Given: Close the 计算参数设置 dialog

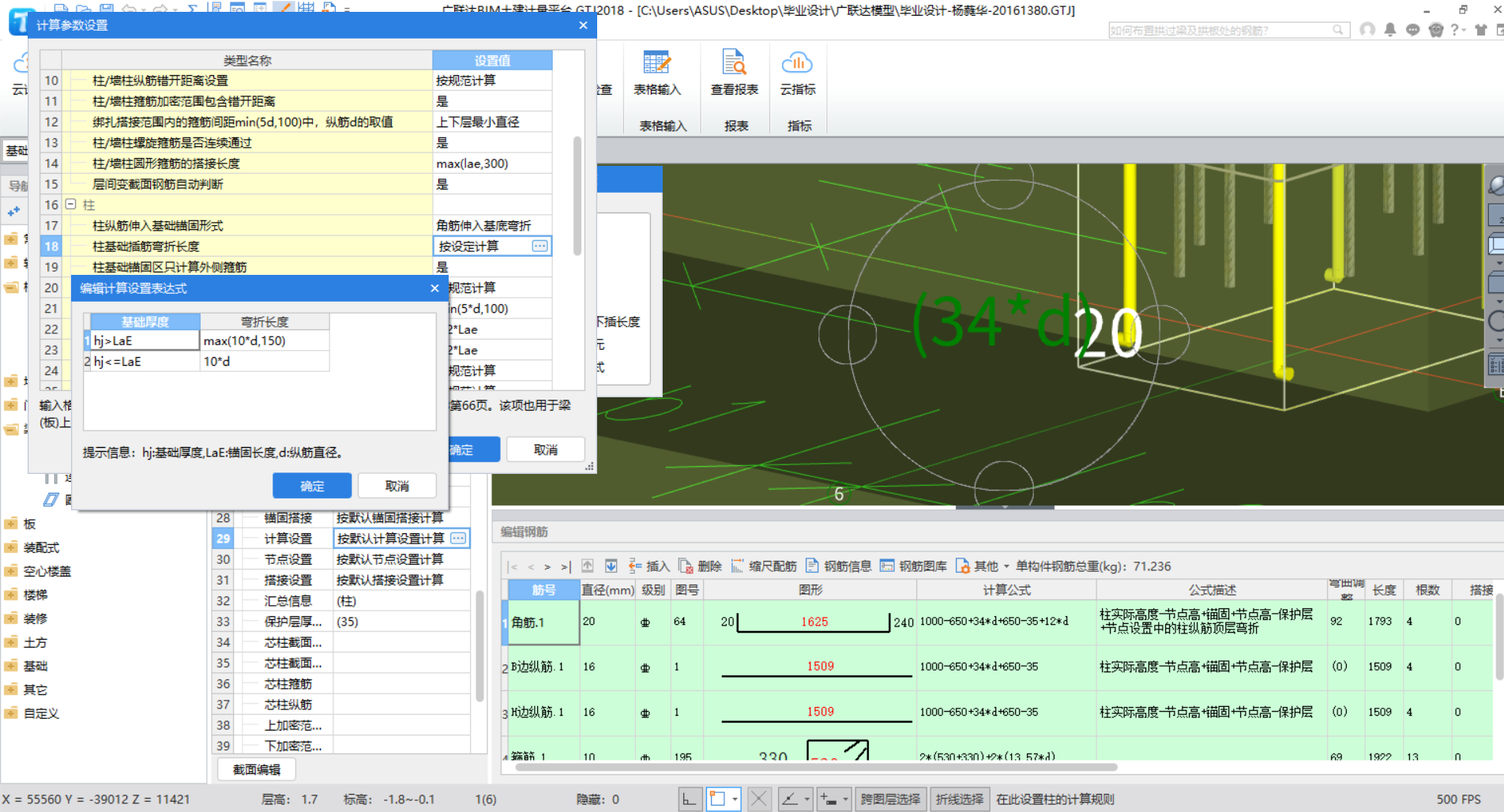Looking at the screenshot, I should pos(583,25).
